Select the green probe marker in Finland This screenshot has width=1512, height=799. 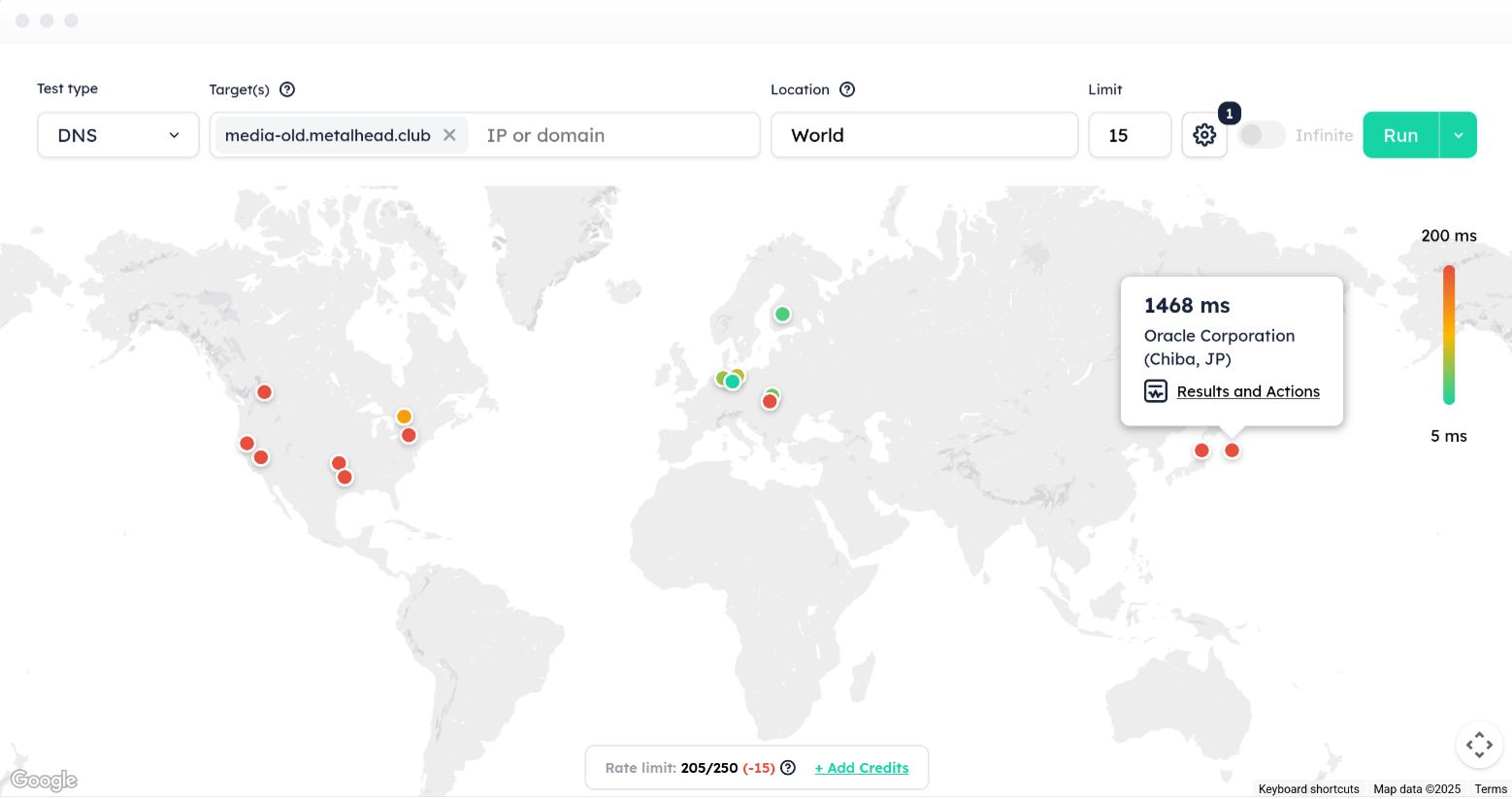point(782,314)
